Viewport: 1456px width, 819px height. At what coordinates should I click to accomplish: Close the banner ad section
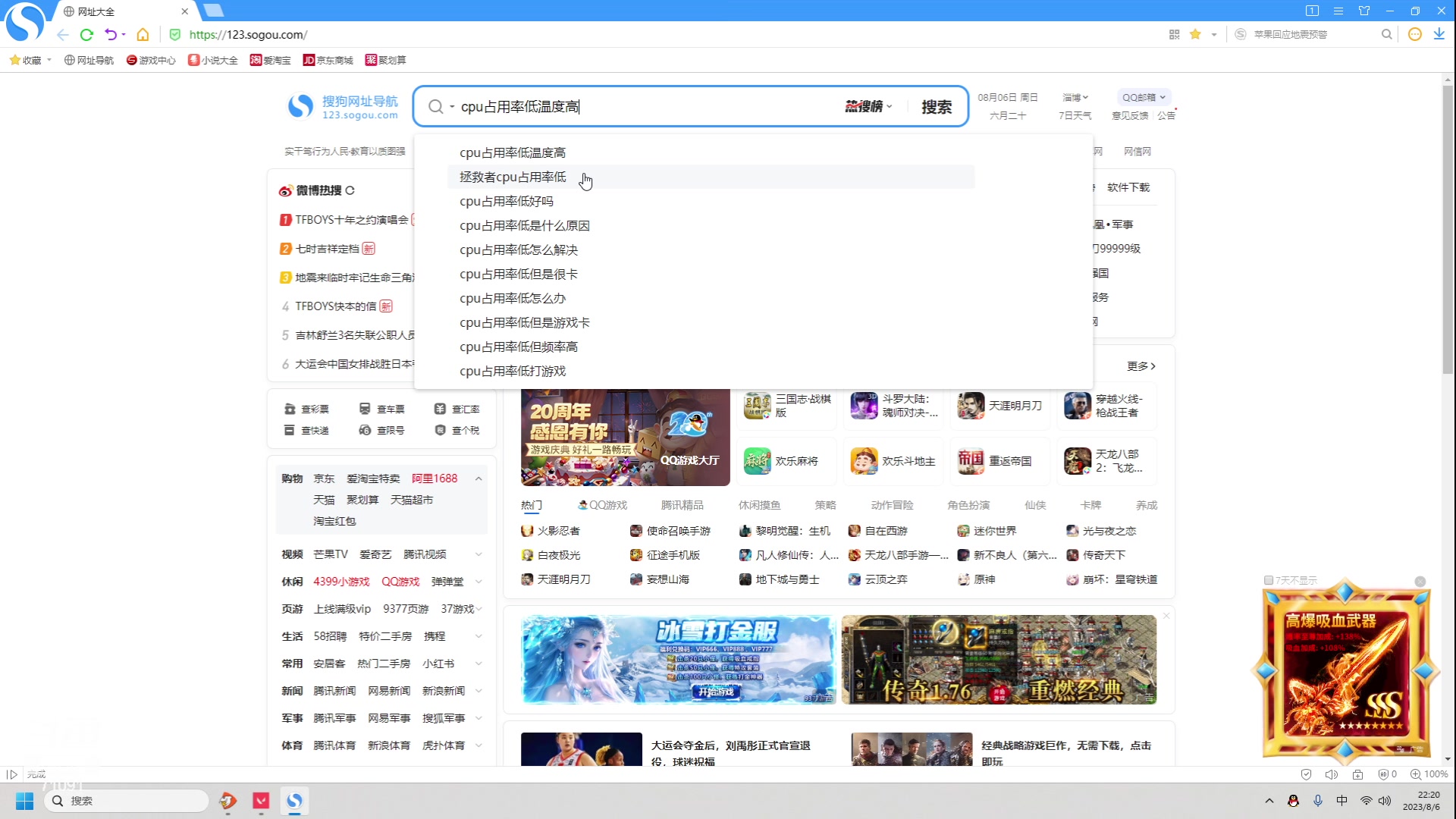pyautogui.click(x=1166, y=616)
